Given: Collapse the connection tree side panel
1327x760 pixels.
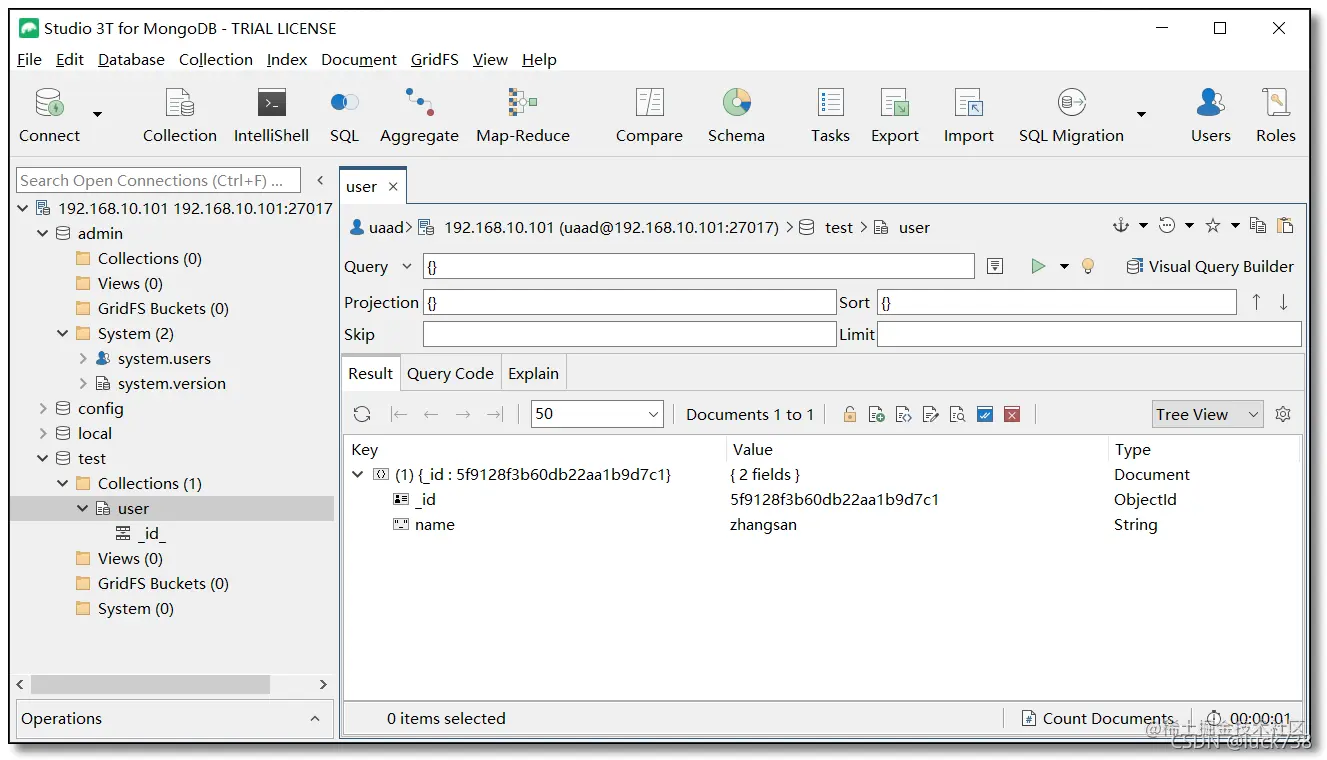Looking at the screenshot, I should point(320,180).
